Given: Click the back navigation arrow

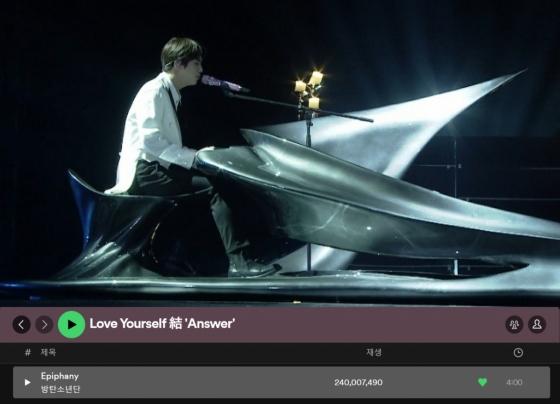Looking at the screenshot, I should 21,325.
